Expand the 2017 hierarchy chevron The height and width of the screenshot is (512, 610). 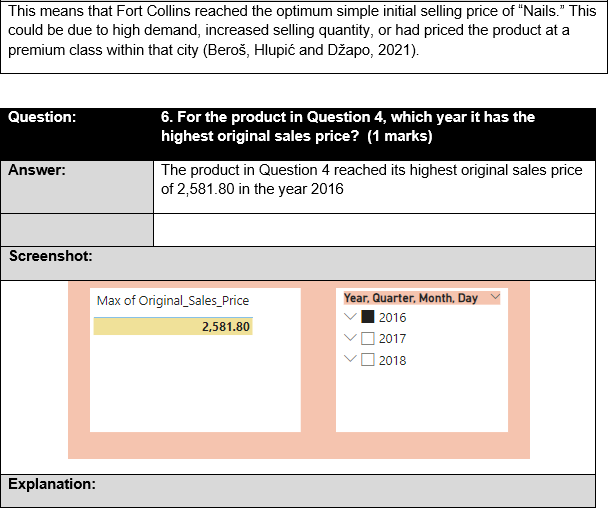[x=350, y=339]
